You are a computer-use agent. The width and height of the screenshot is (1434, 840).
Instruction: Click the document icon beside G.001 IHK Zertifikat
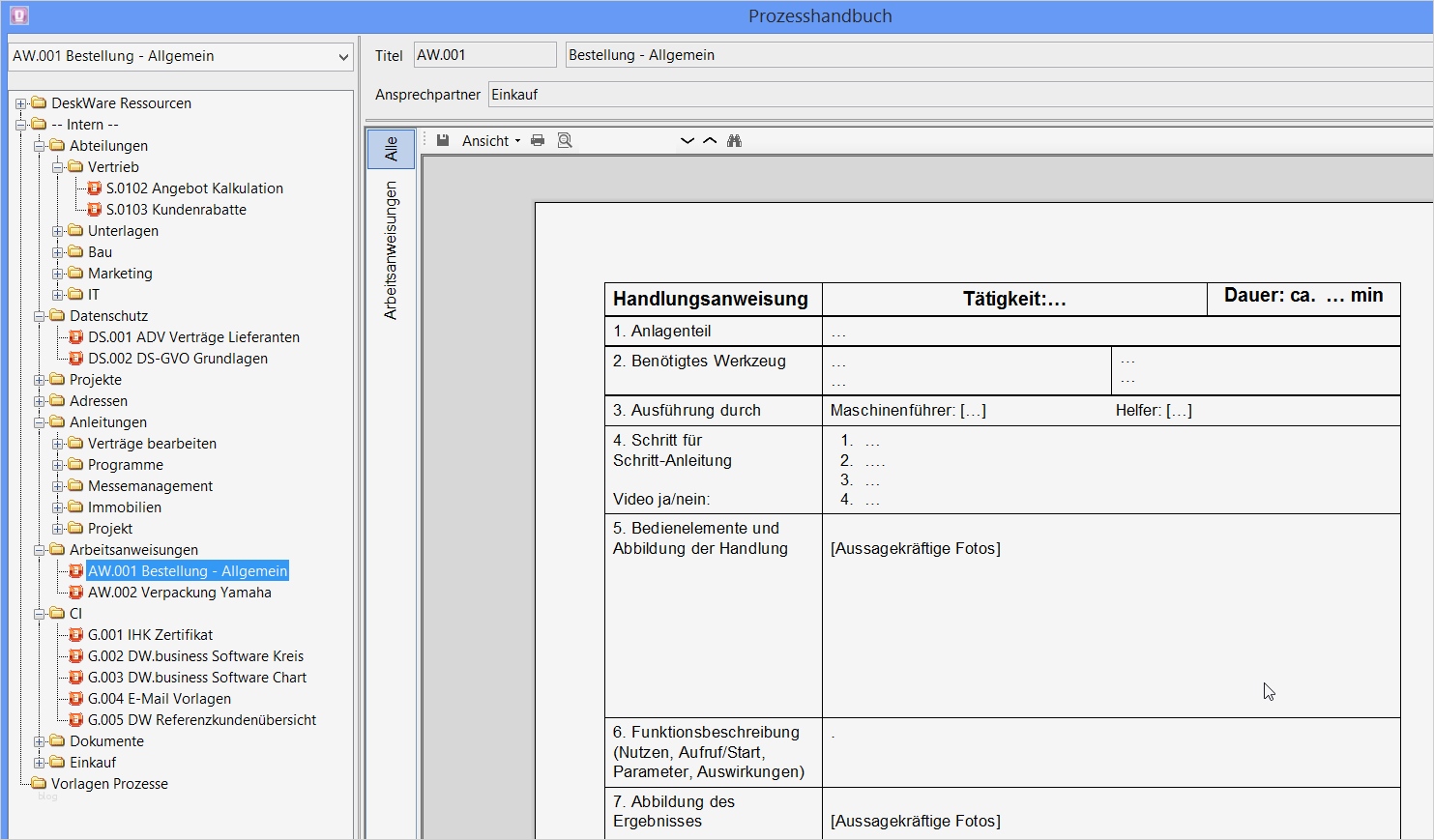pos(75,634)
